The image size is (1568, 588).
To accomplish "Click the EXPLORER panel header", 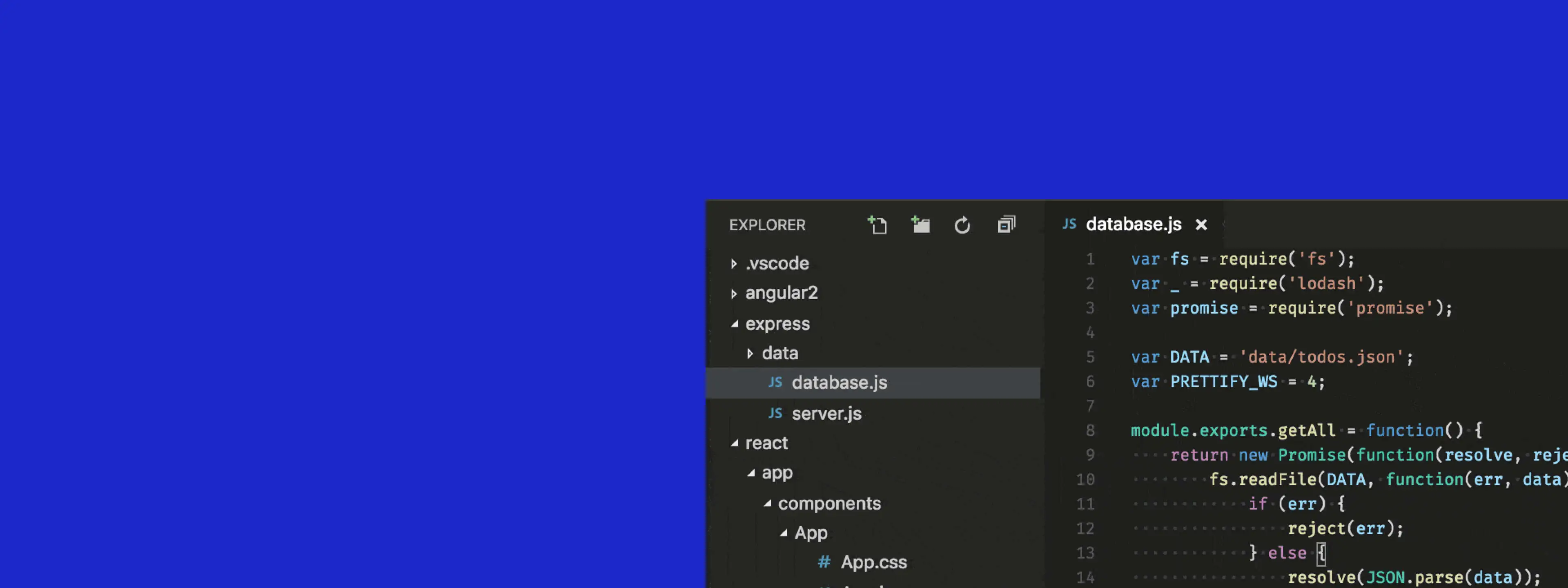I will click(767, 225).
